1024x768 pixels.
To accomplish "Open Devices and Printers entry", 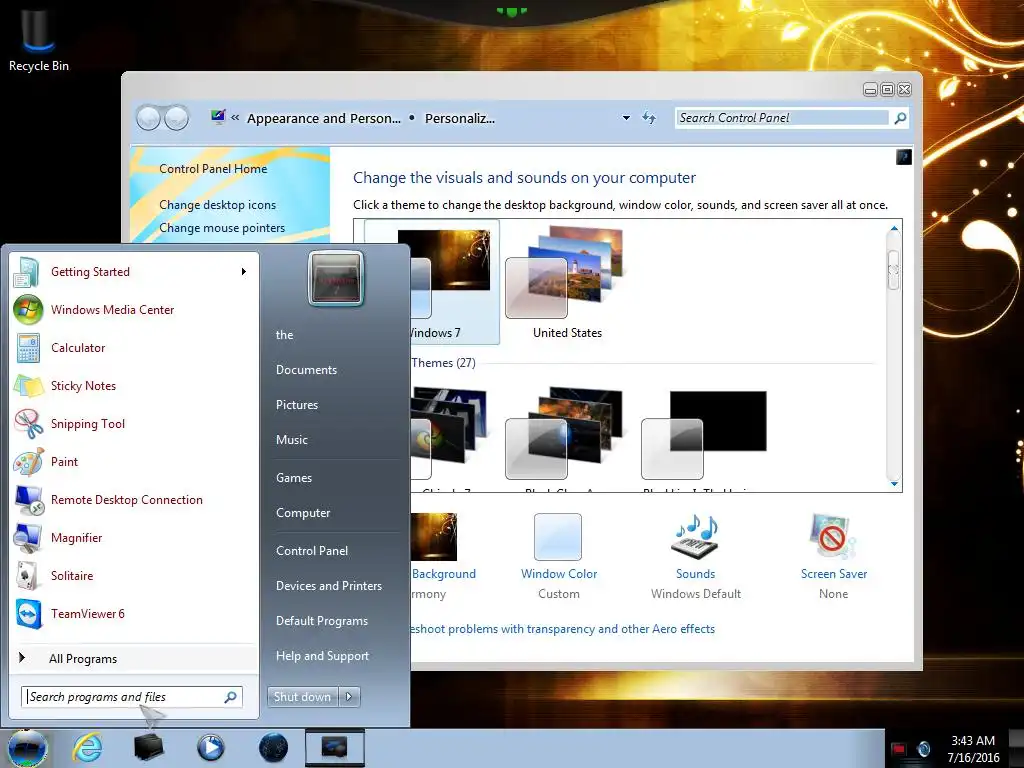I will coord(328,586).
